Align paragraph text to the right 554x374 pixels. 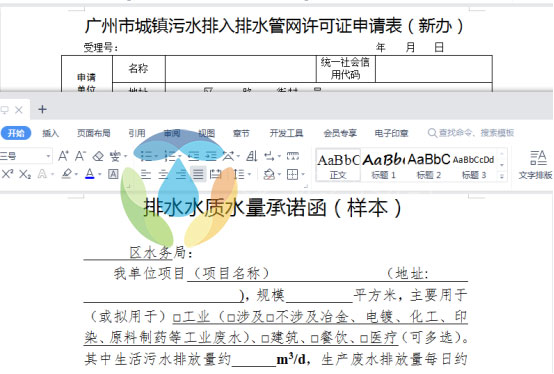[x=181, y=174]
